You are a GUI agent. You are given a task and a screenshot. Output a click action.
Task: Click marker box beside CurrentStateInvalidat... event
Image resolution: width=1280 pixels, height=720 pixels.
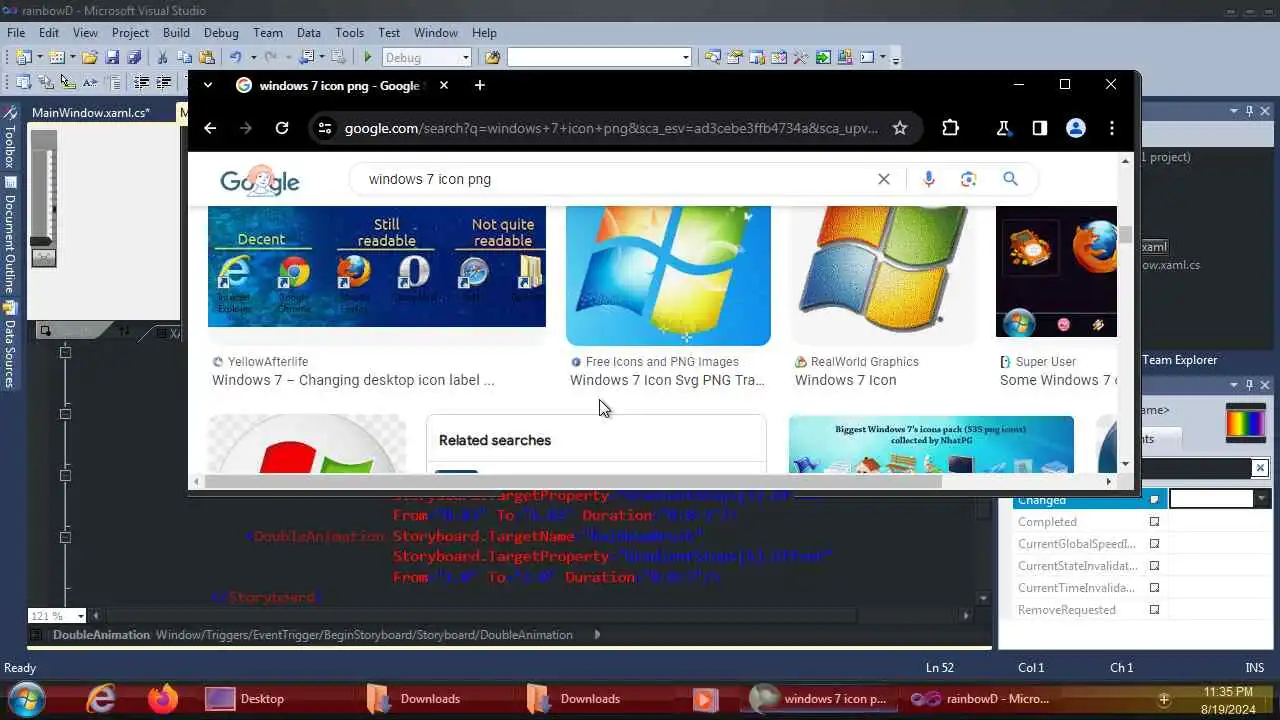pyautogui.click(x=1154, y=566)
